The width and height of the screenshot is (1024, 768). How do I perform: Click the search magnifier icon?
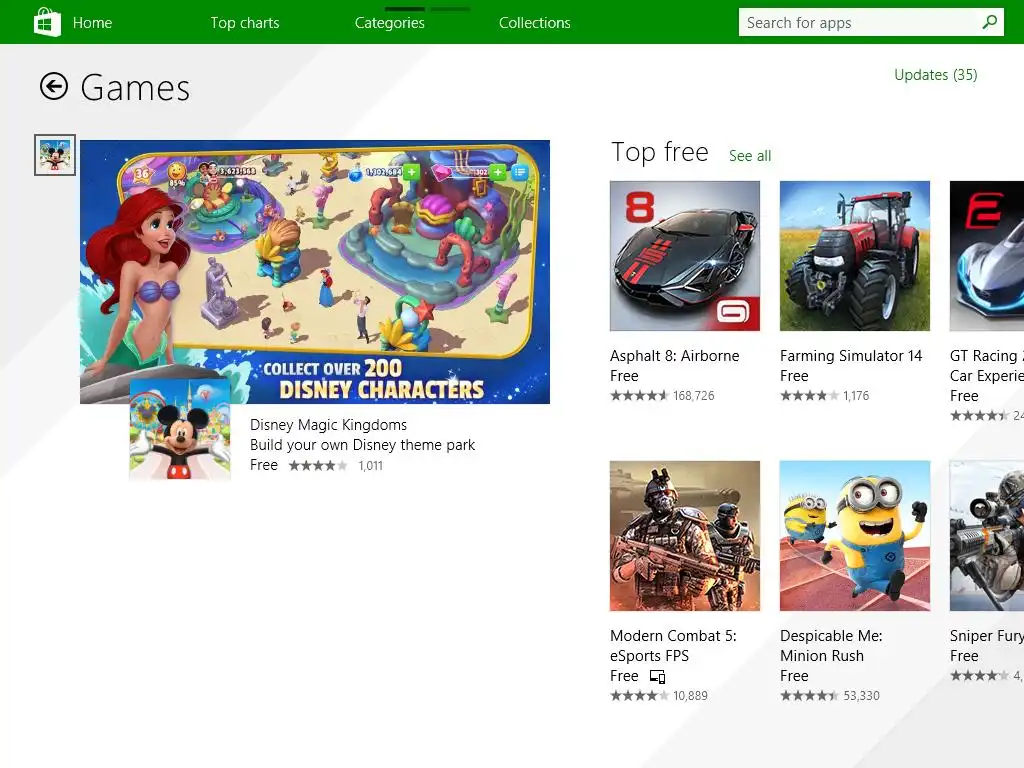coord(990,22)
